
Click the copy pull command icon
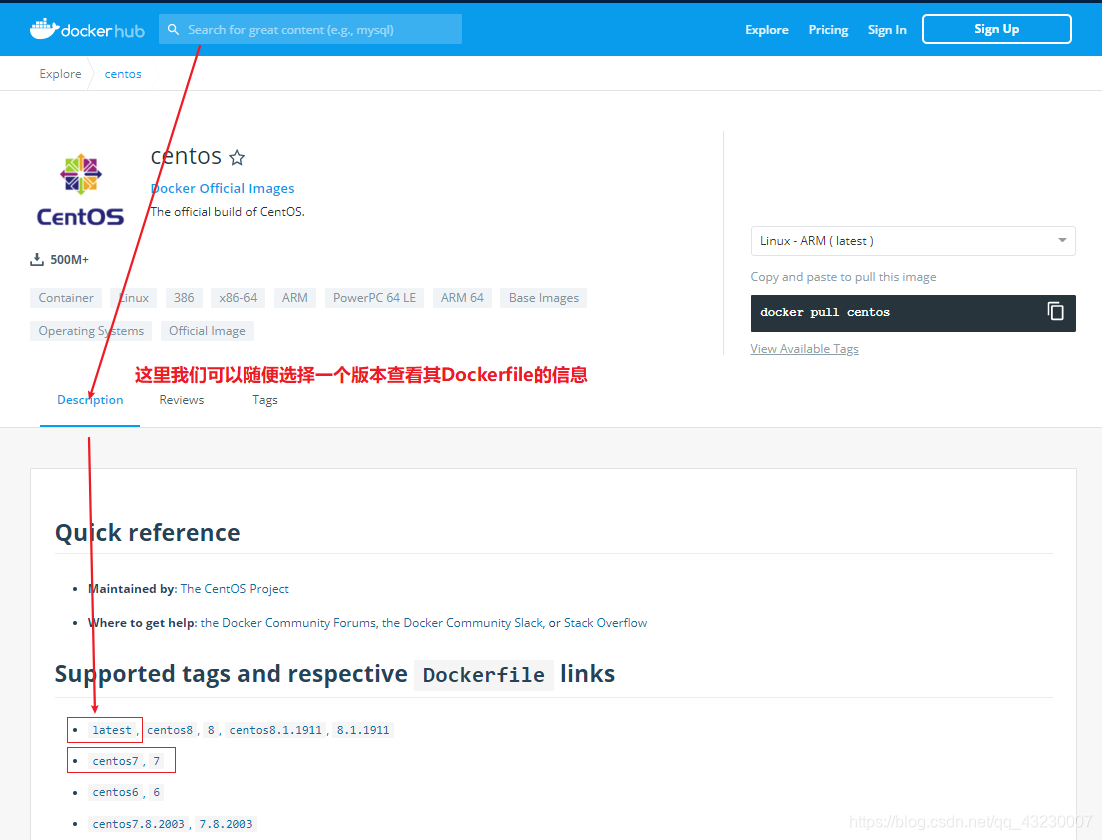click(x=1055, y=311)
